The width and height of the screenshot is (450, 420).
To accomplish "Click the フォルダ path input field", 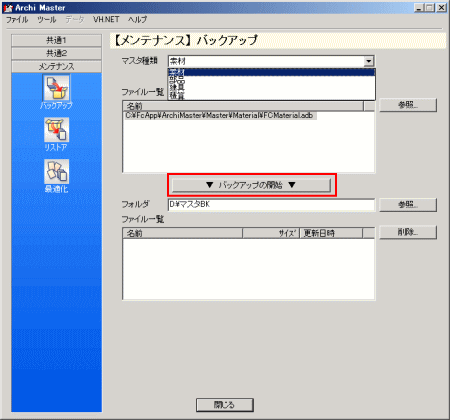I will [x=271, y=205].
